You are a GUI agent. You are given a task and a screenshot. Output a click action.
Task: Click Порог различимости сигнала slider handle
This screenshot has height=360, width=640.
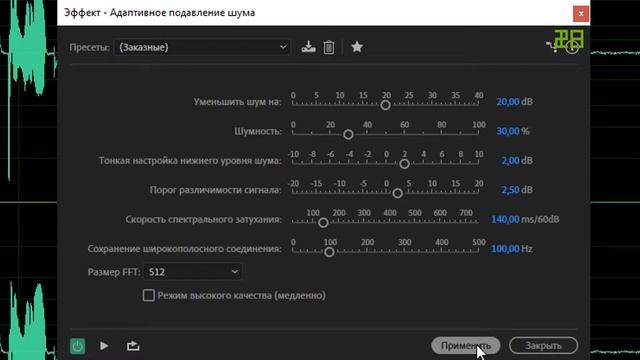click(398, 193)
